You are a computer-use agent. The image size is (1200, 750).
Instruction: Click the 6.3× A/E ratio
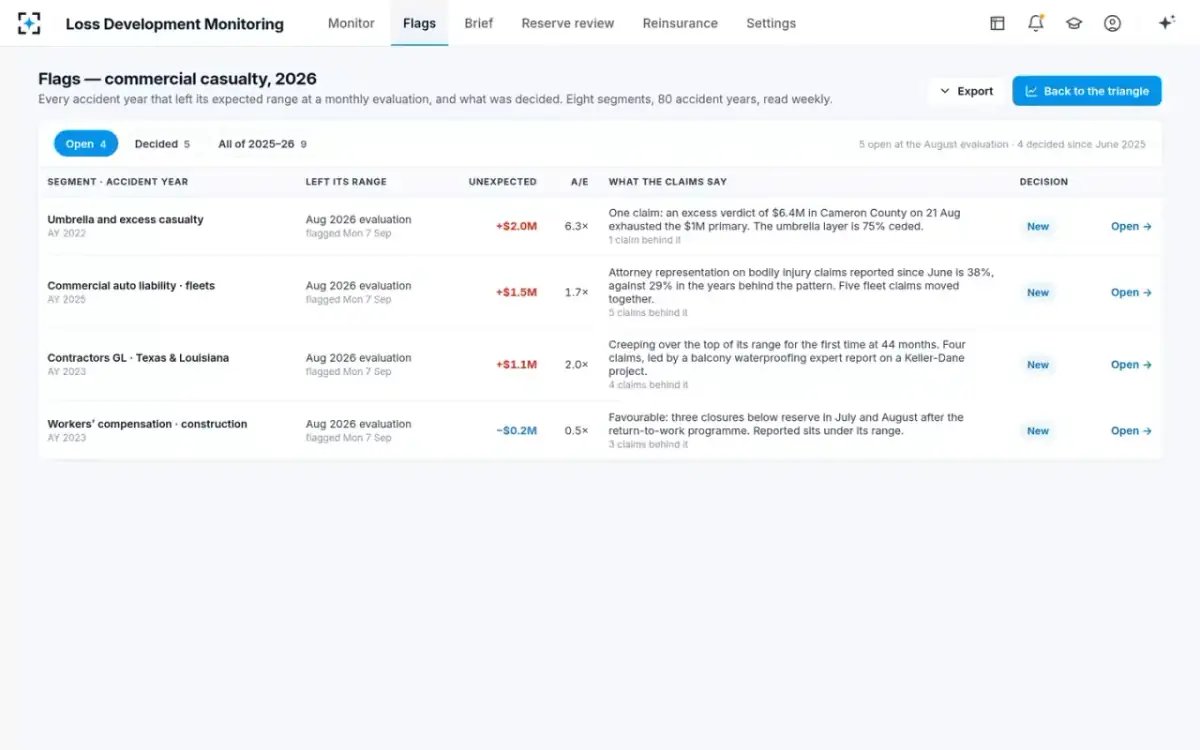(576, 226)
